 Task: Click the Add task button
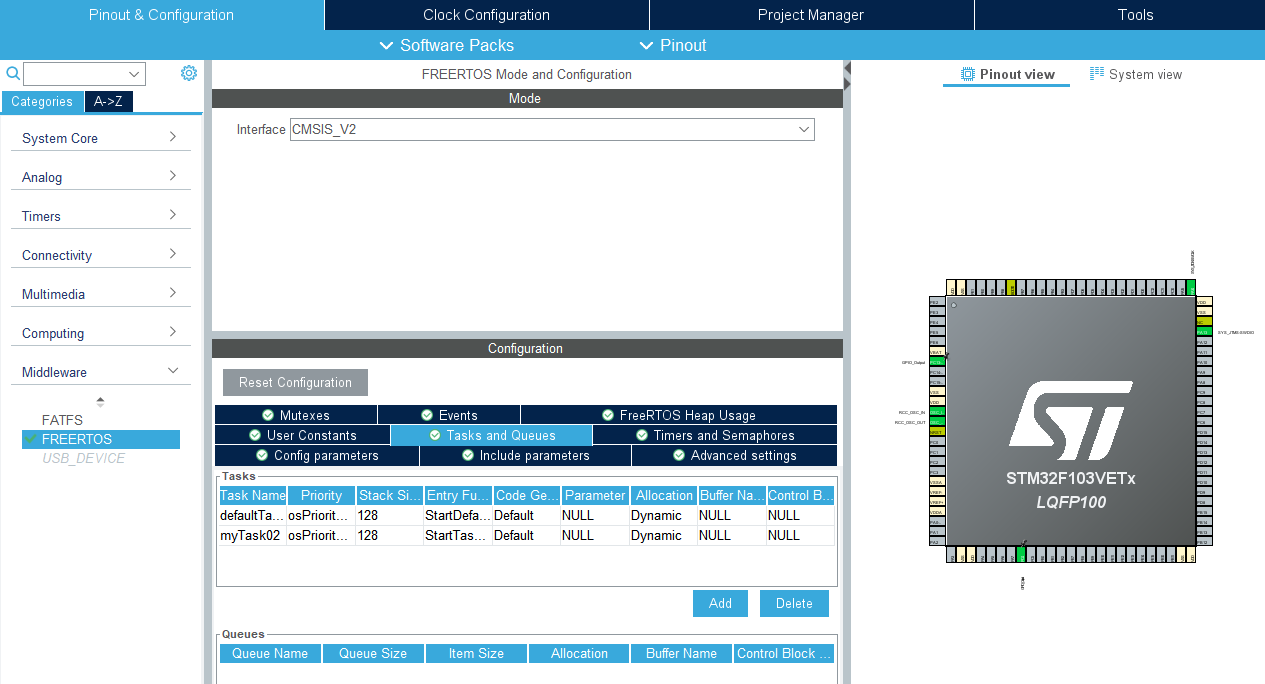pos(720,603)
